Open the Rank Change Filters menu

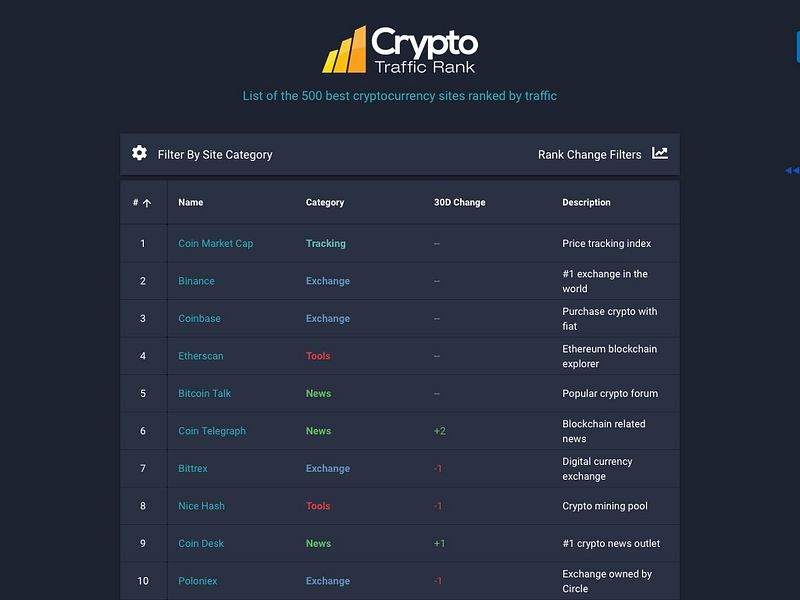tap(589, 154)
